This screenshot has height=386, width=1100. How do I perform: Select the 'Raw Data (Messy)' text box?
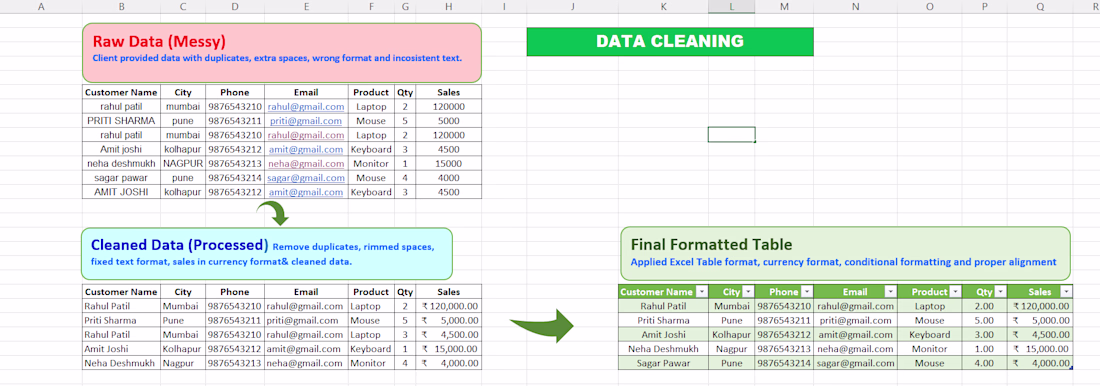[x=282, y=52]
